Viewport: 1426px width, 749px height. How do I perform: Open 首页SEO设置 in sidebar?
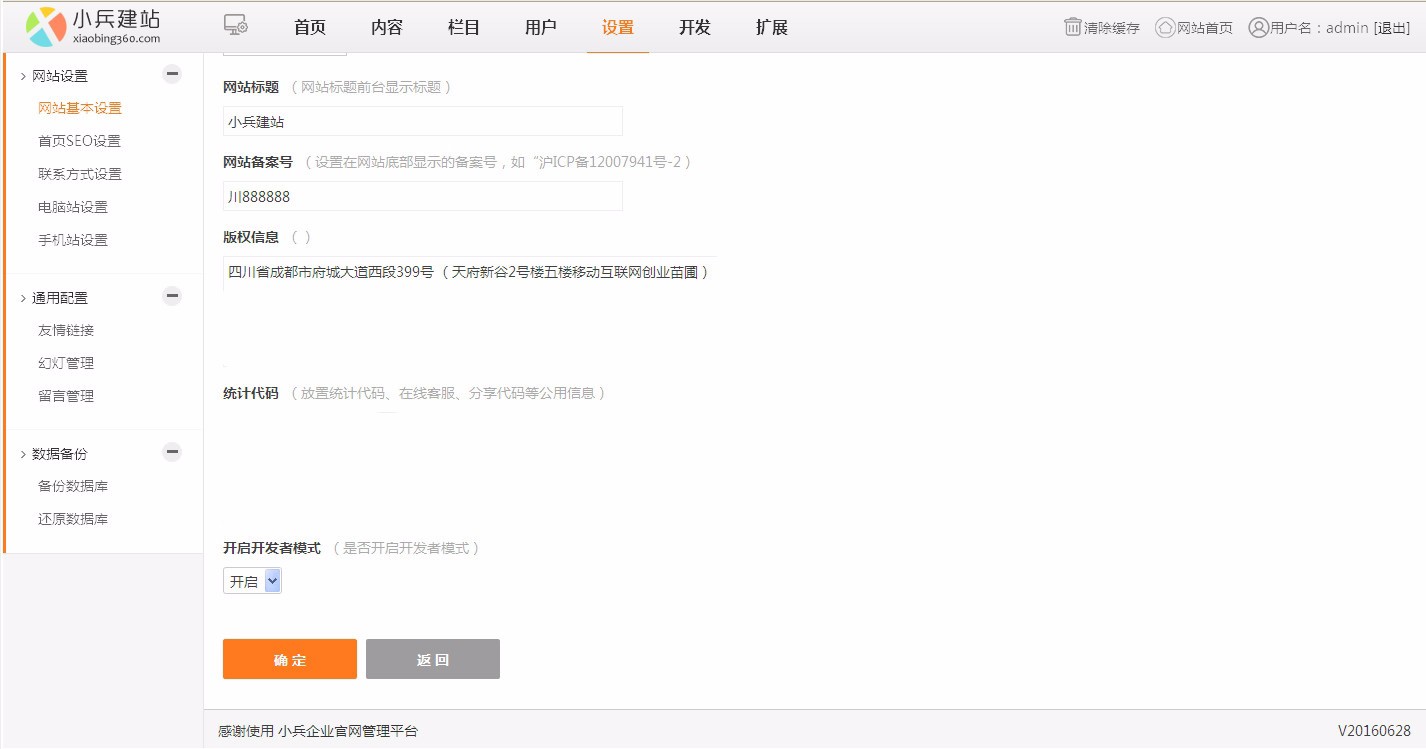point(79,141)
